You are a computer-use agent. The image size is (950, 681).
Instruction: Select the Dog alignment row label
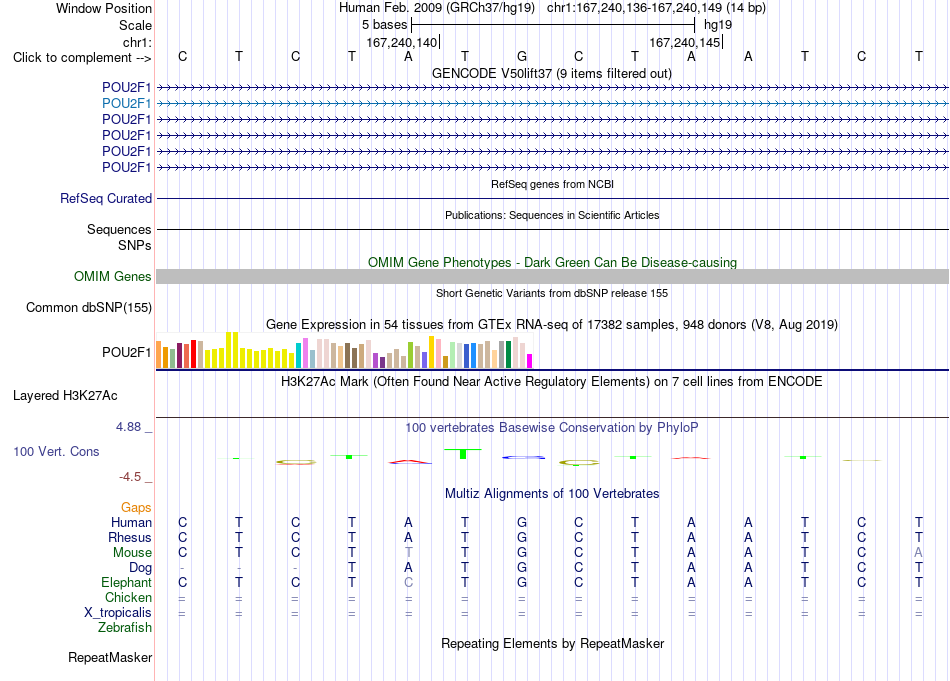tap(140, 568)
